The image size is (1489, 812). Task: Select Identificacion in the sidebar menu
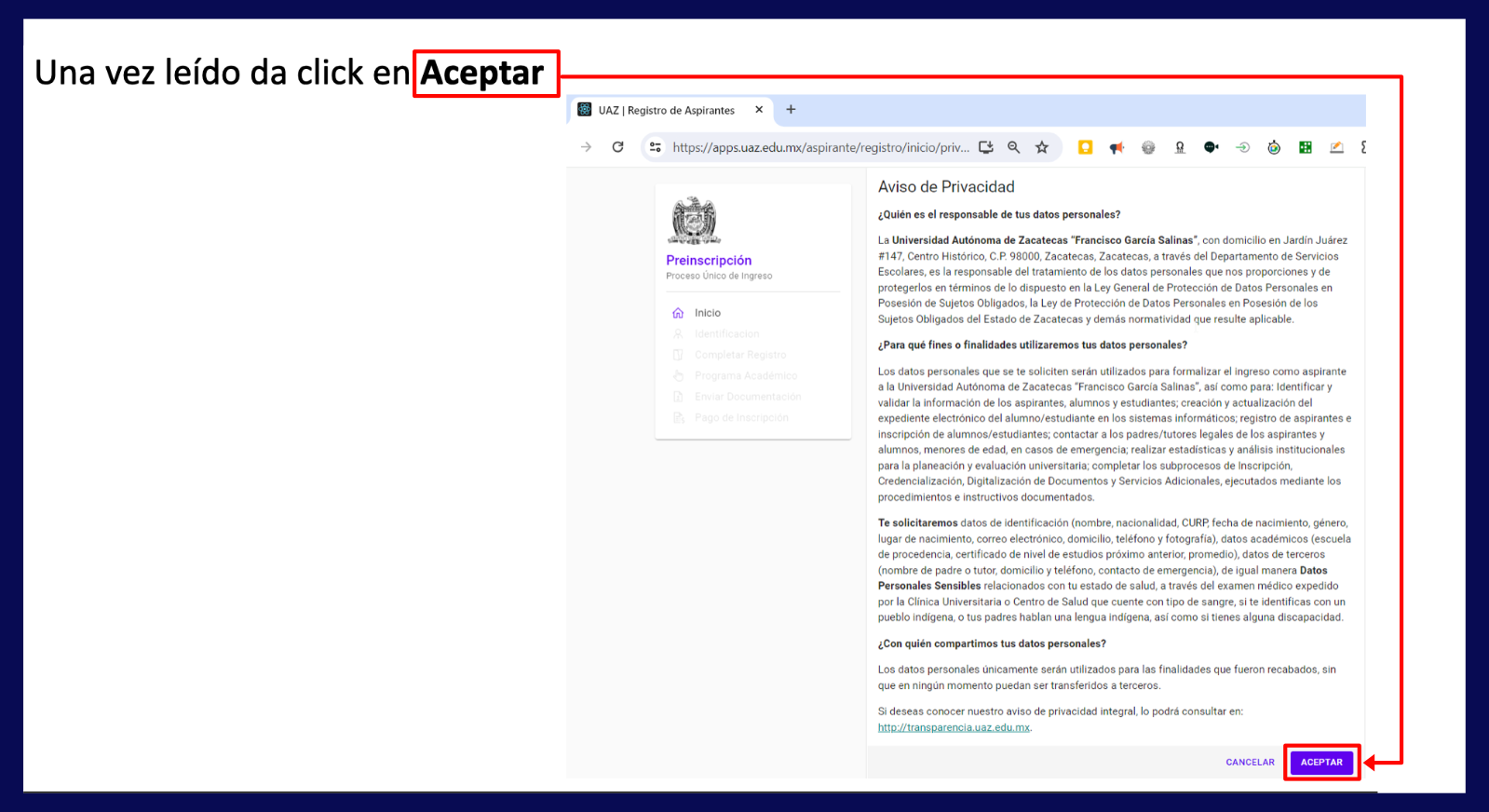(x=726, y=333)
